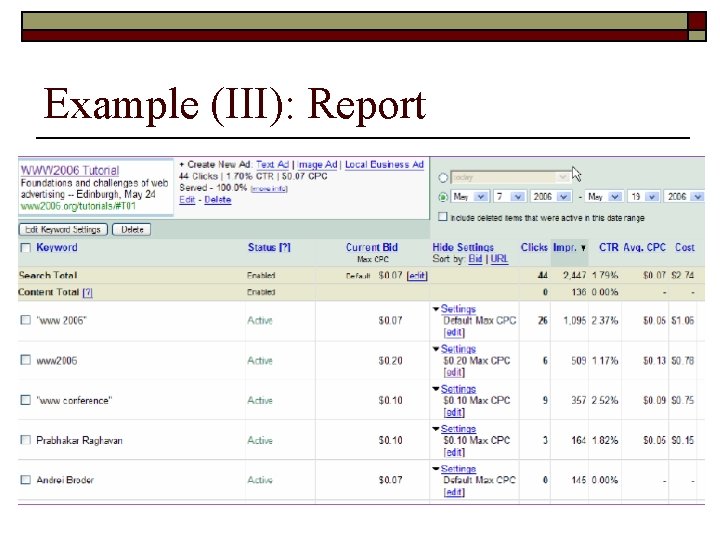Click edit link in "www 2006" settings
This screenshot has width=720, height=540.
tap(454, 332)
